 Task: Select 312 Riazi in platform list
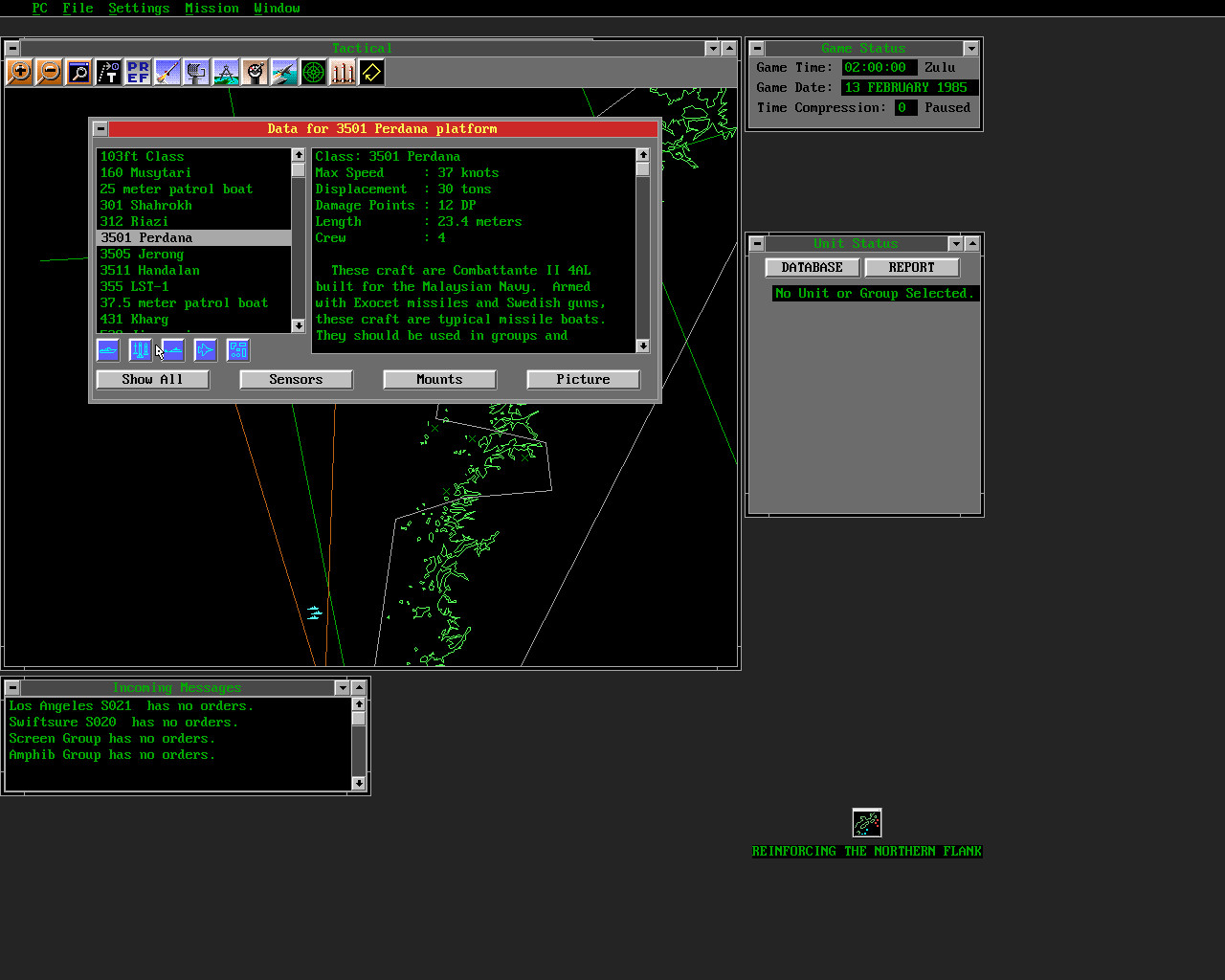pos(194,222)
